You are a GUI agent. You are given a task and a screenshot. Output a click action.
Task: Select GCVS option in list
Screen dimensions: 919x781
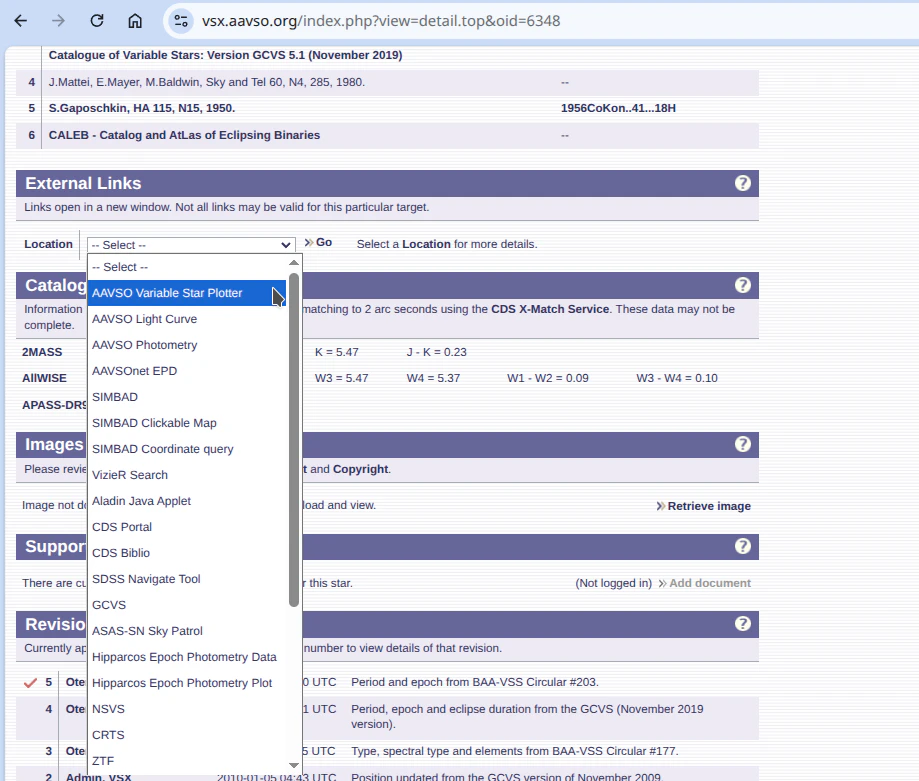pyautogui.click(x=188, y=605)
